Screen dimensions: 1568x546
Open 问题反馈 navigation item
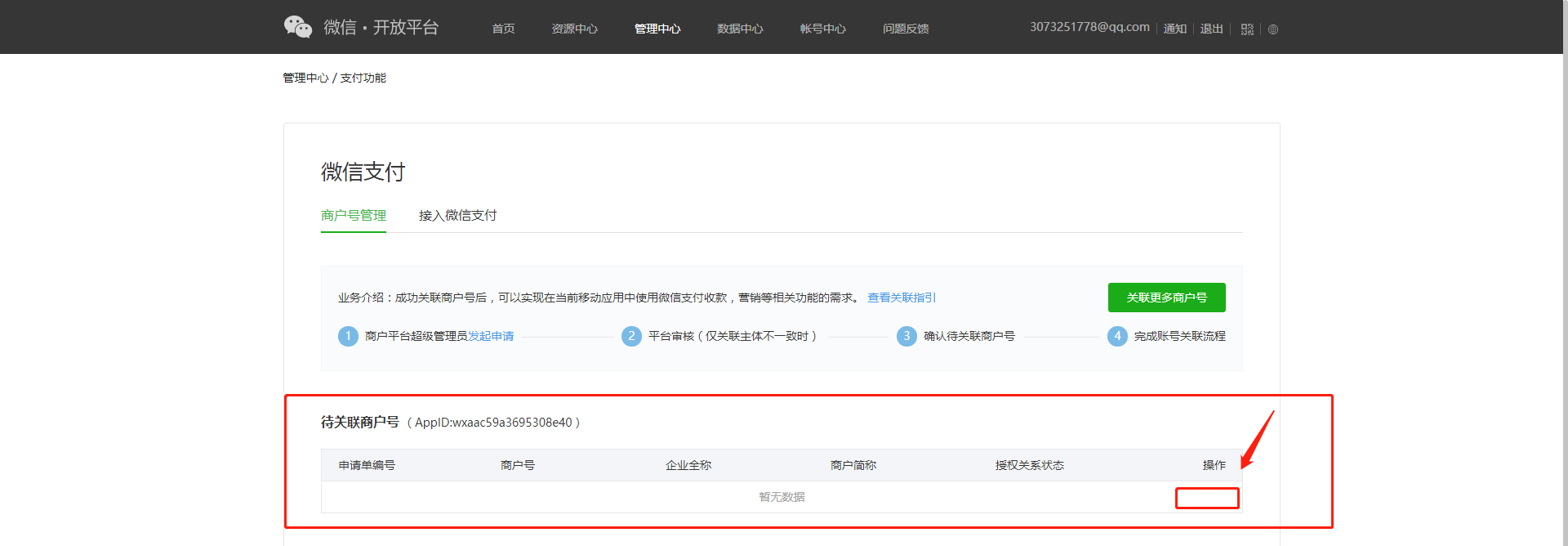[x=906, y=29]
